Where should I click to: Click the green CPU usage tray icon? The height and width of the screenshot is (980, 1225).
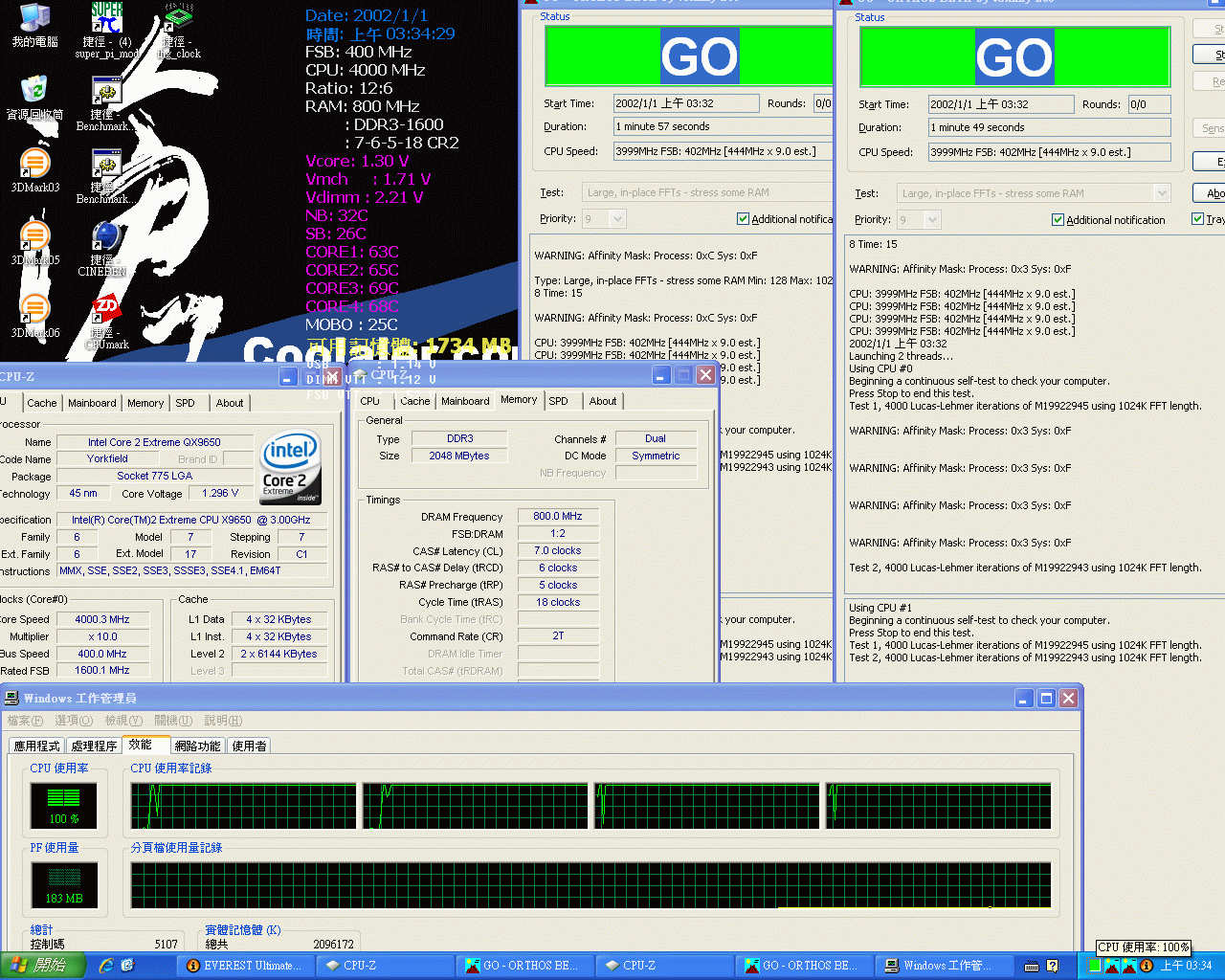click(1094, 966)
